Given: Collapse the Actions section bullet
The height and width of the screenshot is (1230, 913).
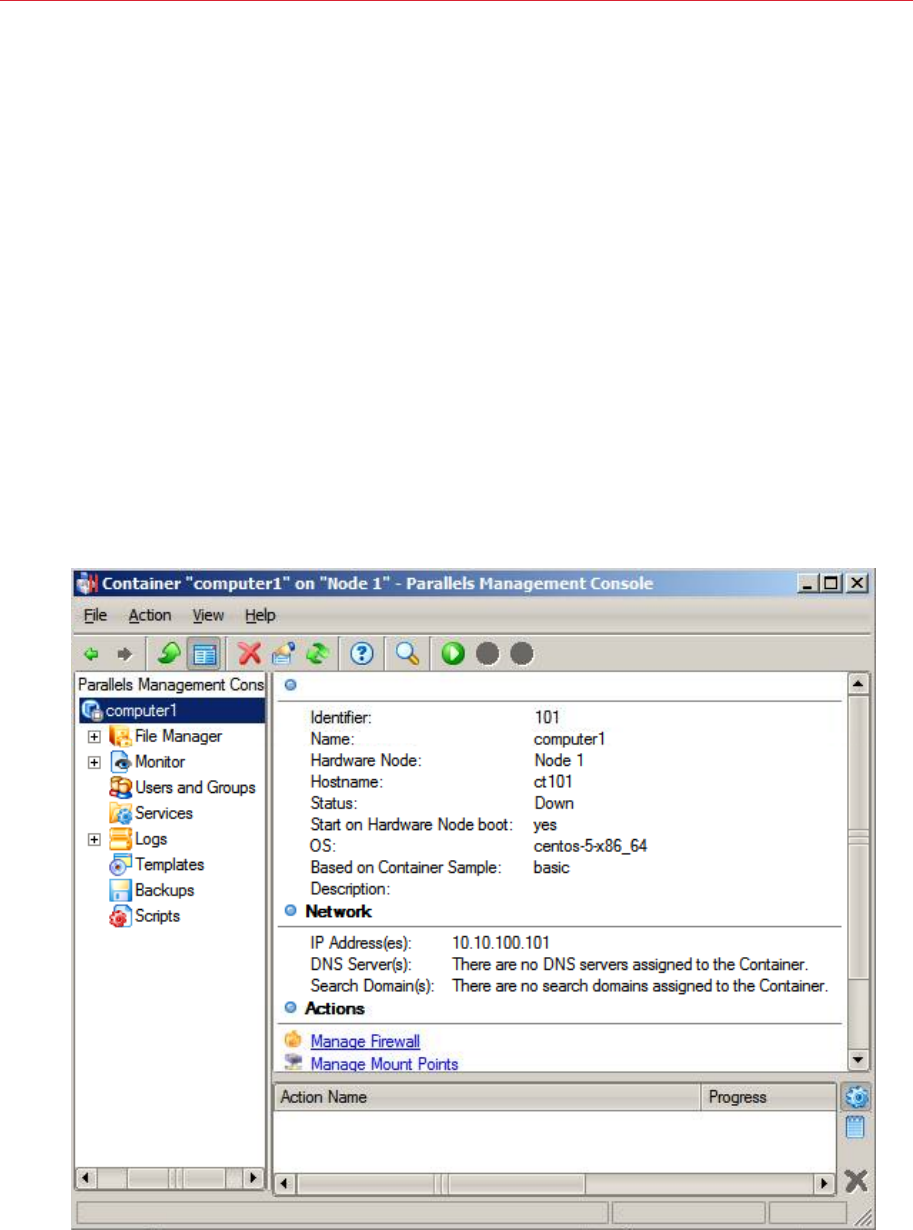Looking at the screenshot, I should tap(291, 1008).
